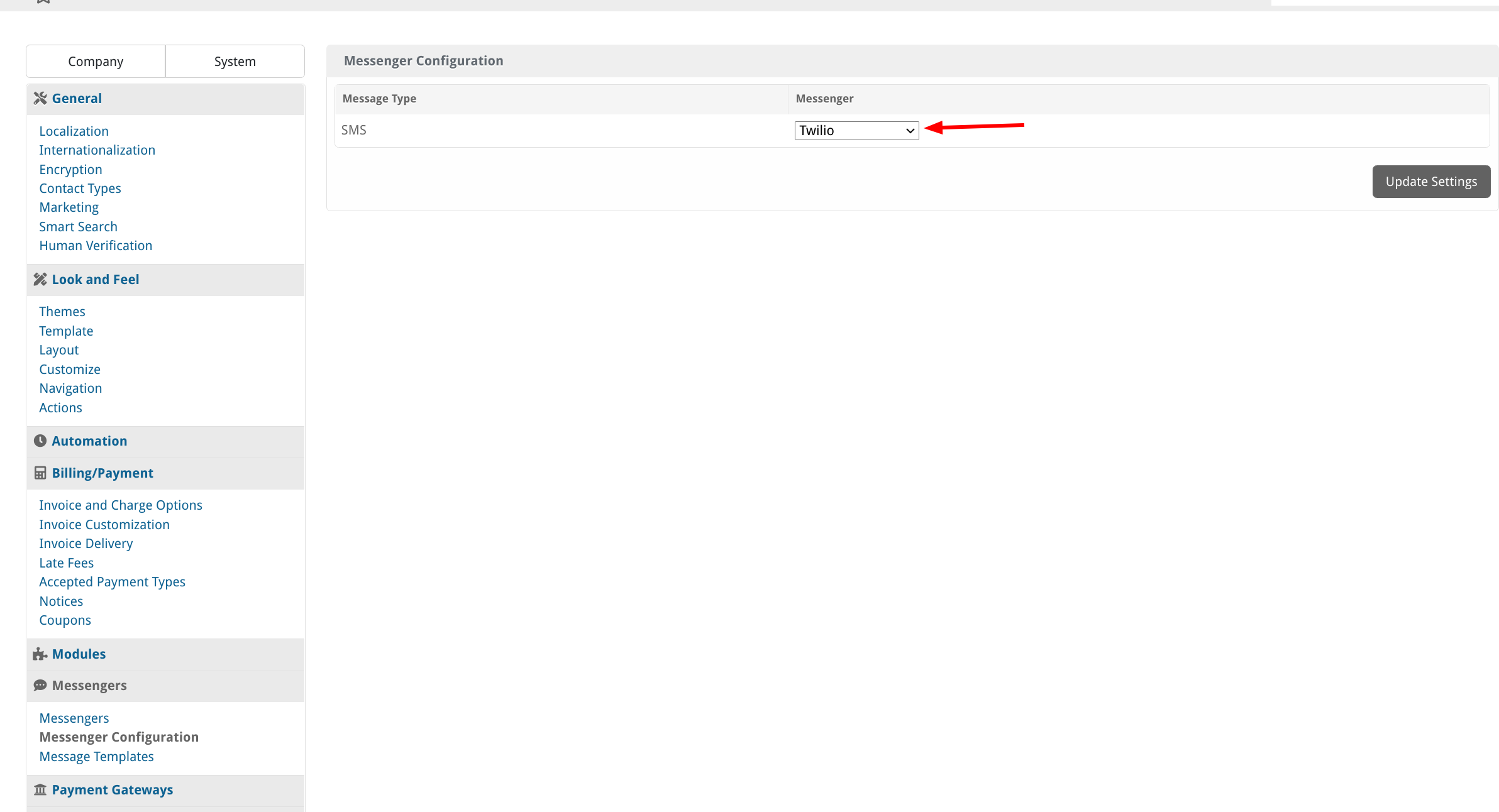
Task: Open the Coupons link
Action: pyautogui.click(x=65, y=620)
